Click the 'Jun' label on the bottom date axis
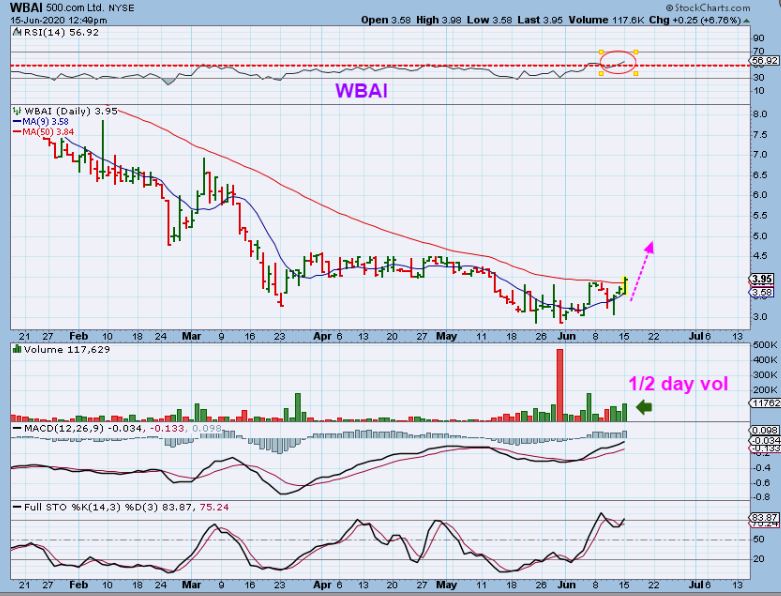 point(566,585)
